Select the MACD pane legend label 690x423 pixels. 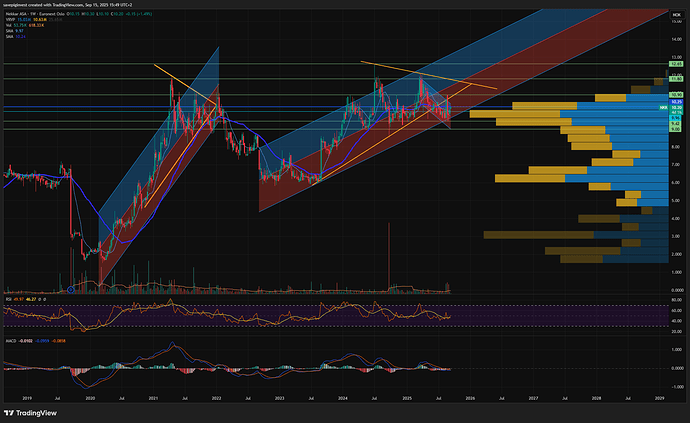11,341
